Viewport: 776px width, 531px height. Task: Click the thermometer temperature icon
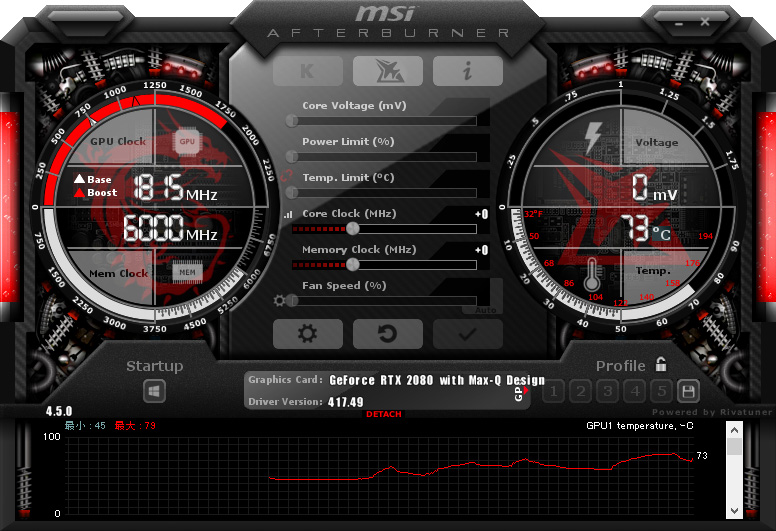(x=591, y=275)
